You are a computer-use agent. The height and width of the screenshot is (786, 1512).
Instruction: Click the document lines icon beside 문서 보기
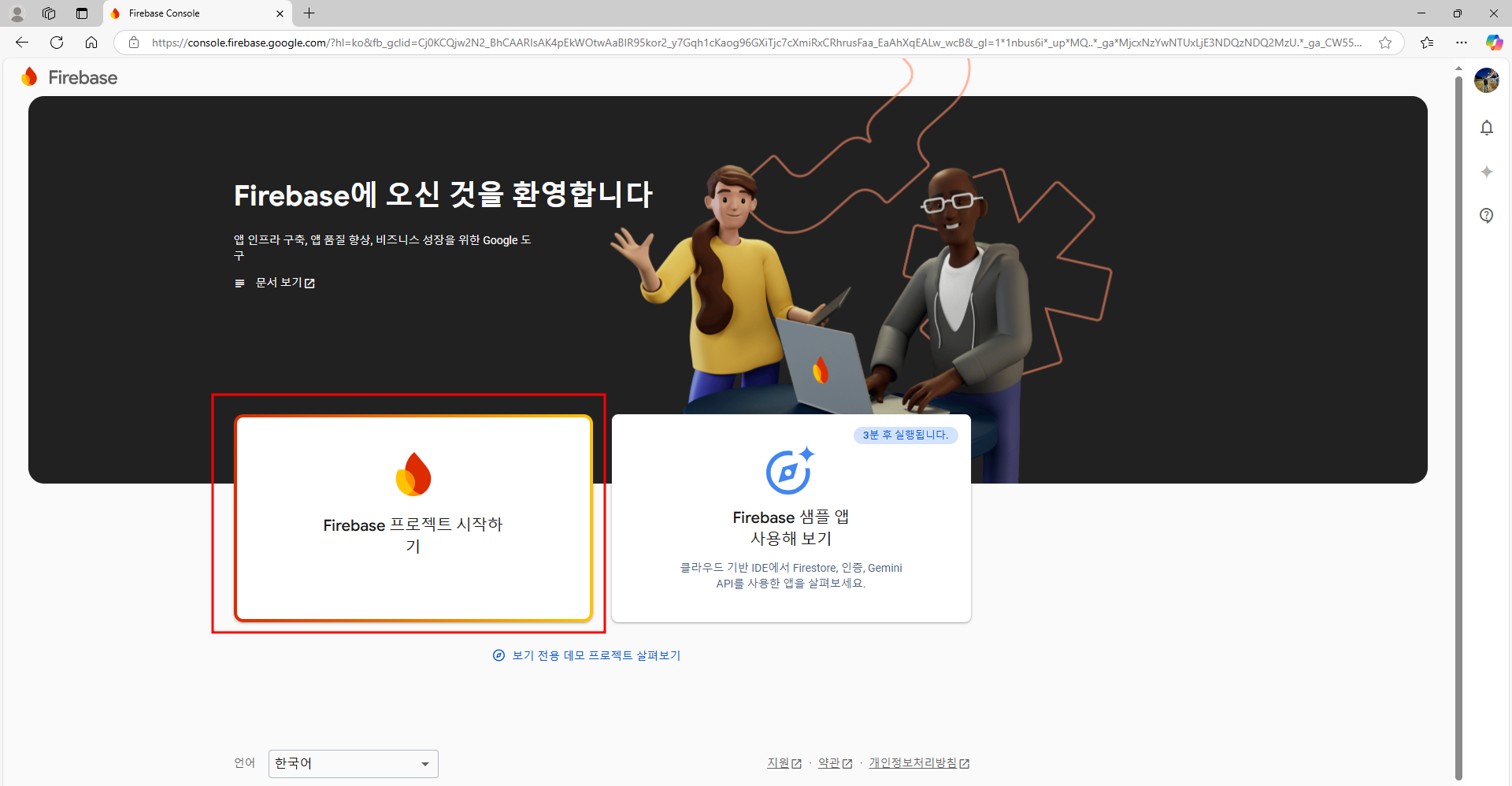(x=239, y=284)
